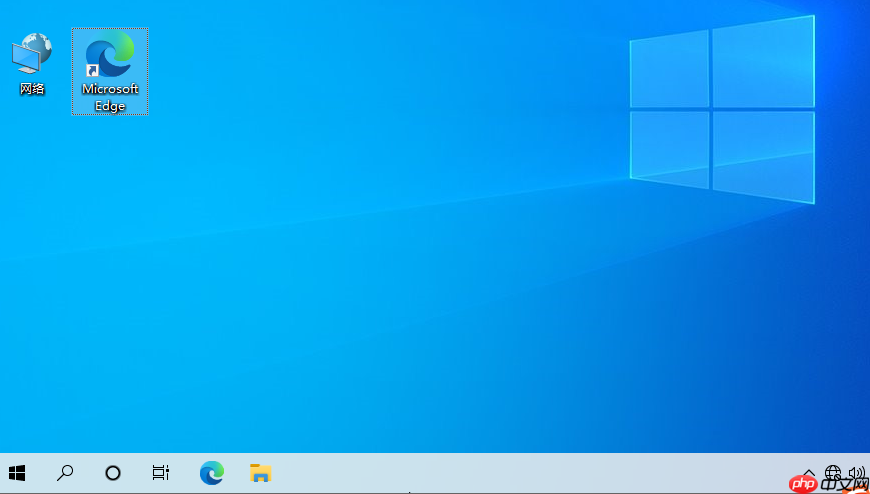Launch Cortana from the taskbar circle
The image size is (870, 494).
(x=113, y=473)
